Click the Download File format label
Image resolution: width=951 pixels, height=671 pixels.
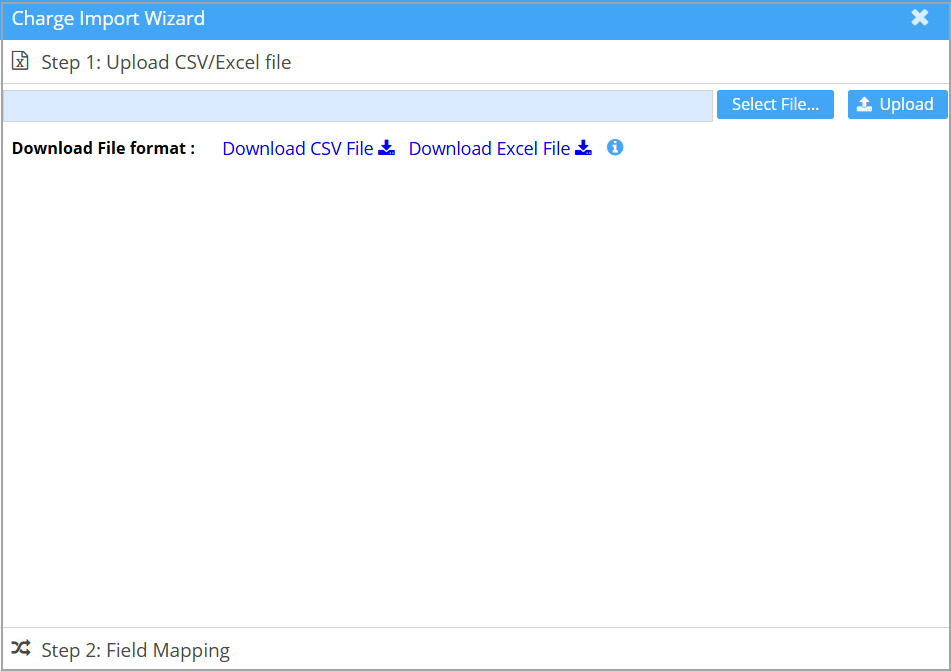[x=103, y=148]
